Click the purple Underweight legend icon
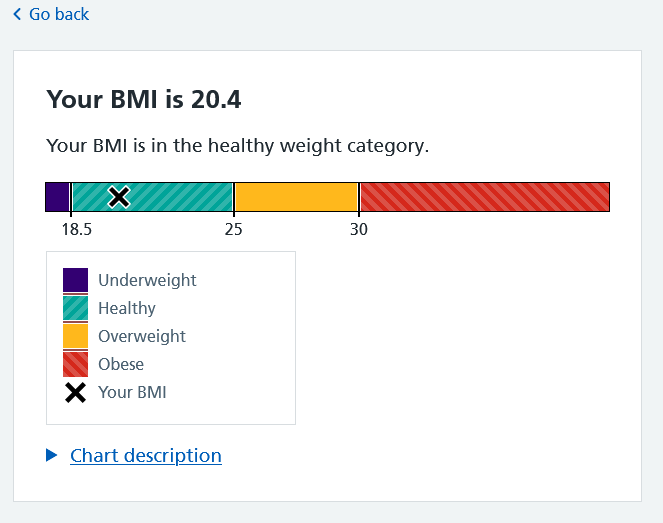 pyautogui.click(x=75, y=280)
